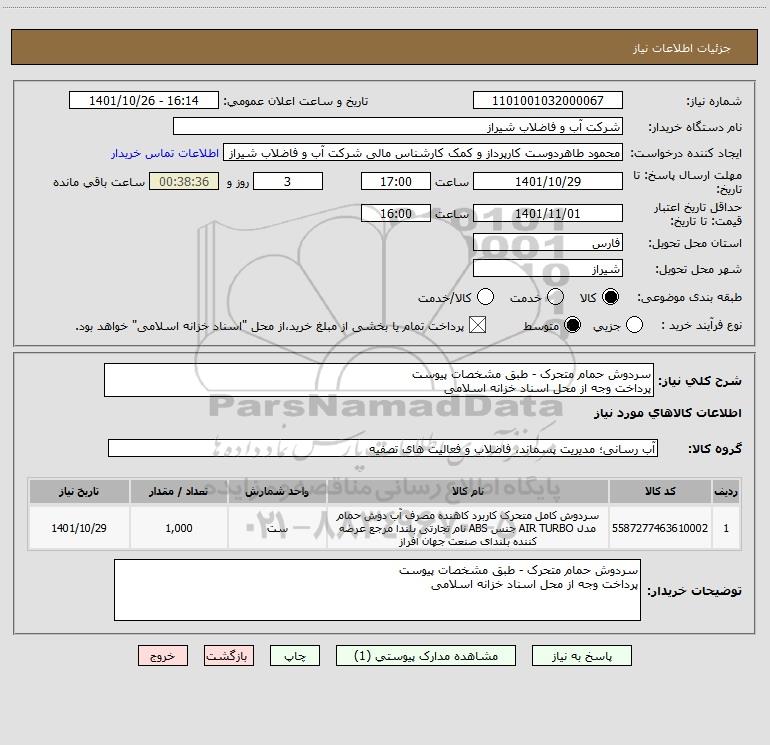Click the خروج exit button
Image resolution: width=770 pixels, height=745 pixels.
click(163, 656)
